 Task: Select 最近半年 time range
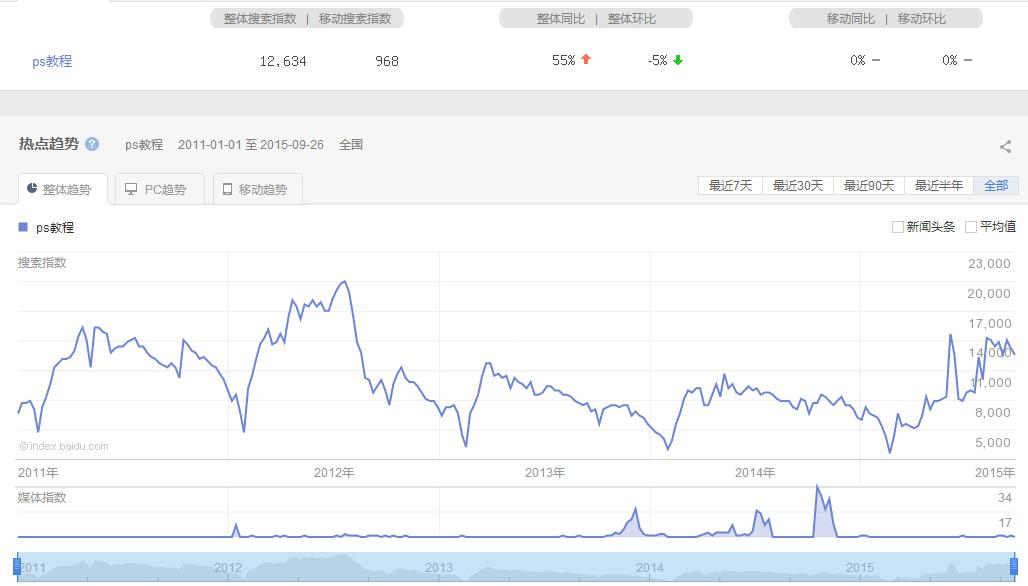coord(939,186)
